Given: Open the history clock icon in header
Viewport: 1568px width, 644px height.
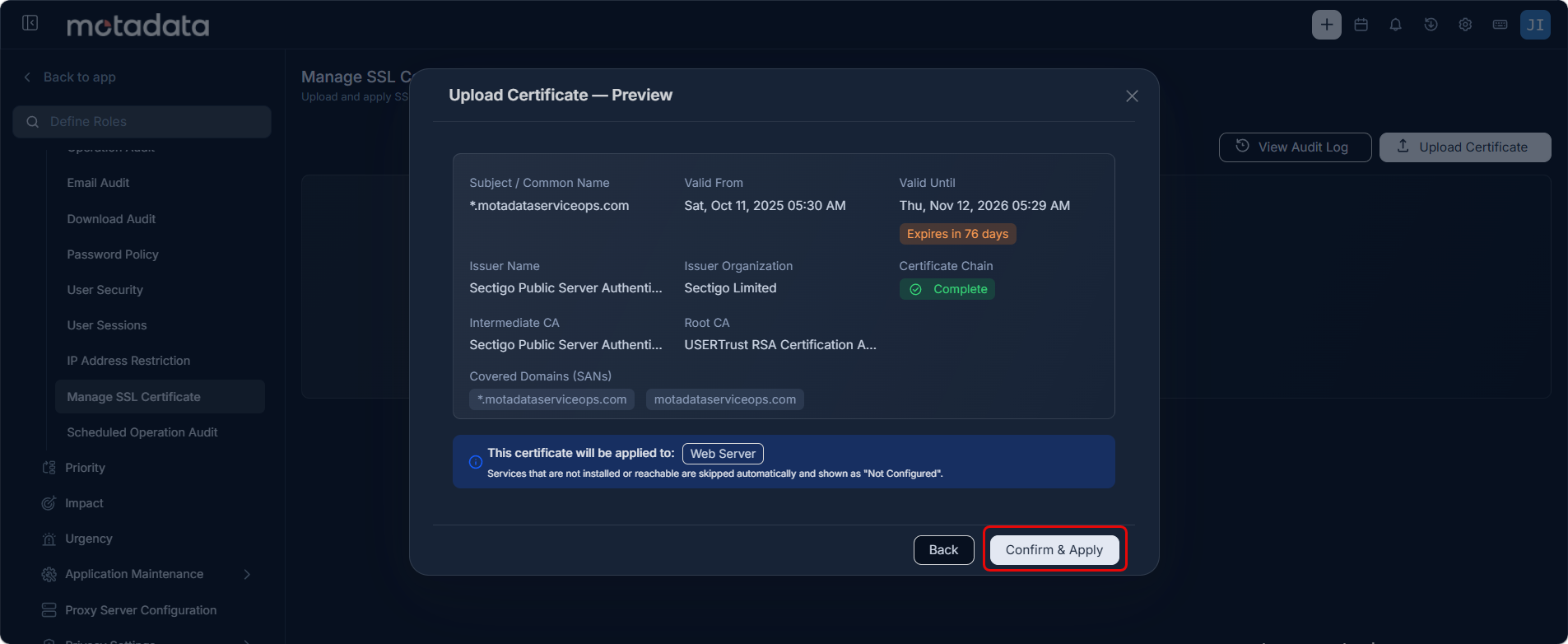Looking at the screenshot, I should coord(1431,25).
